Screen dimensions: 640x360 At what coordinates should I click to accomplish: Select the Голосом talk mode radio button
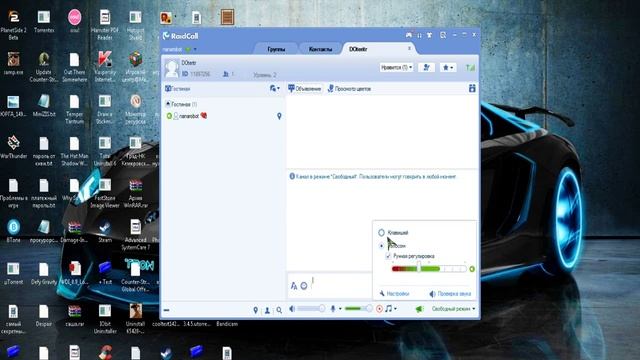[381, 246]
